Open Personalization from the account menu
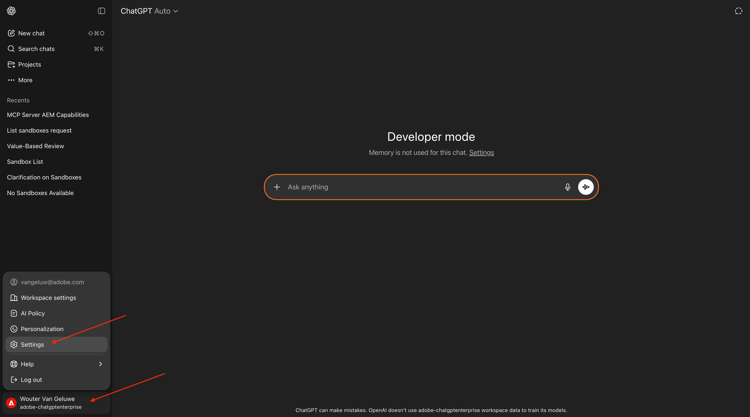This screenshot has width=750, height=417. point(56,329)
